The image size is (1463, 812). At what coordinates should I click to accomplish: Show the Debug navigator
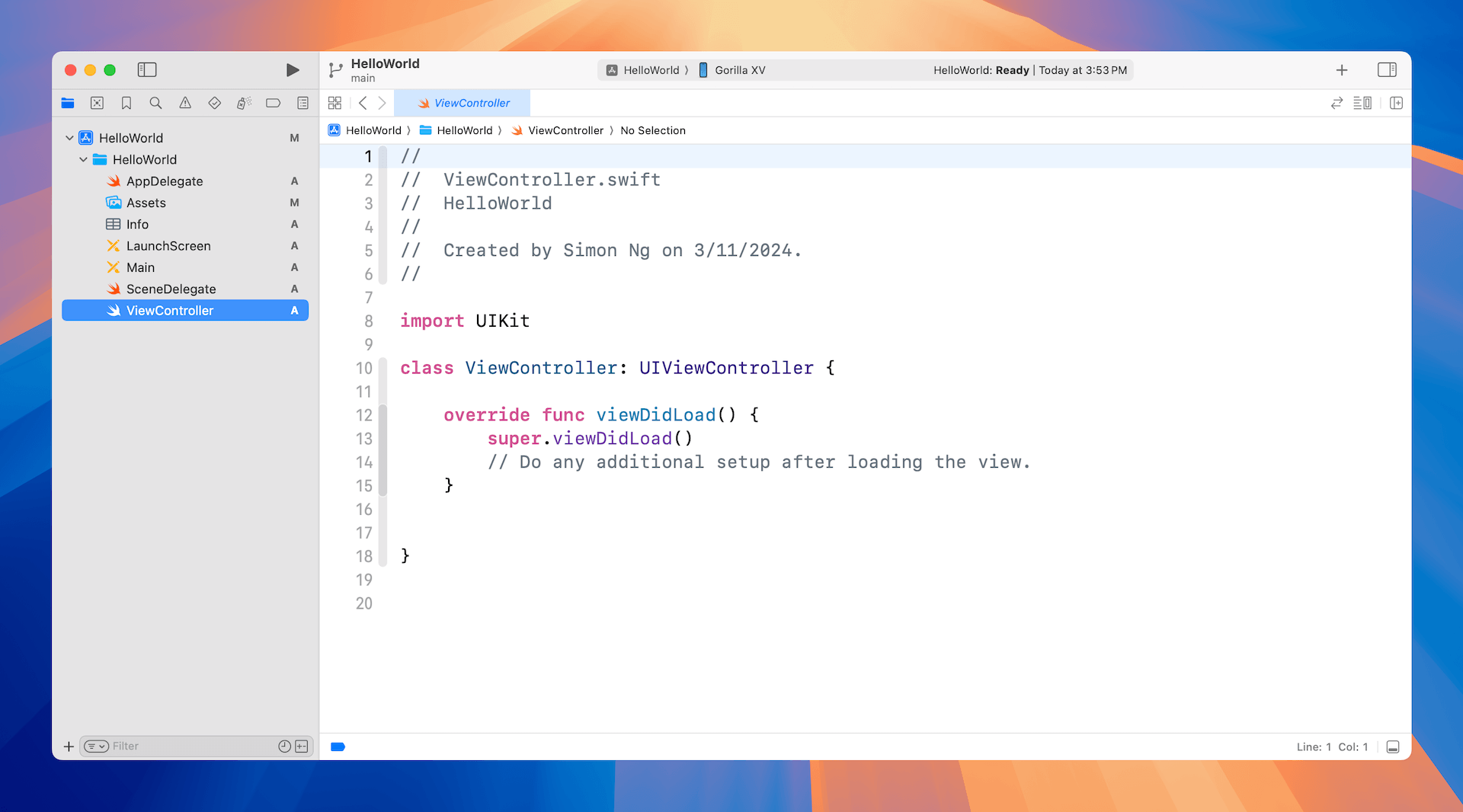pyautogui.click(x=244, y=103)
